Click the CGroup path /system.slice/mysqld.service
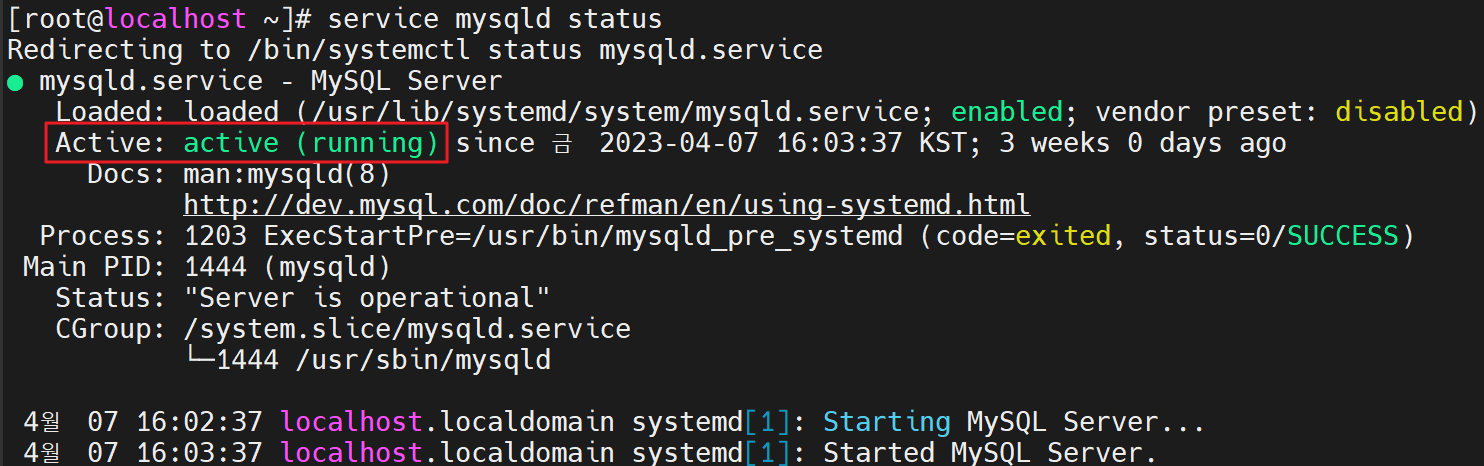 click(407, 329)
